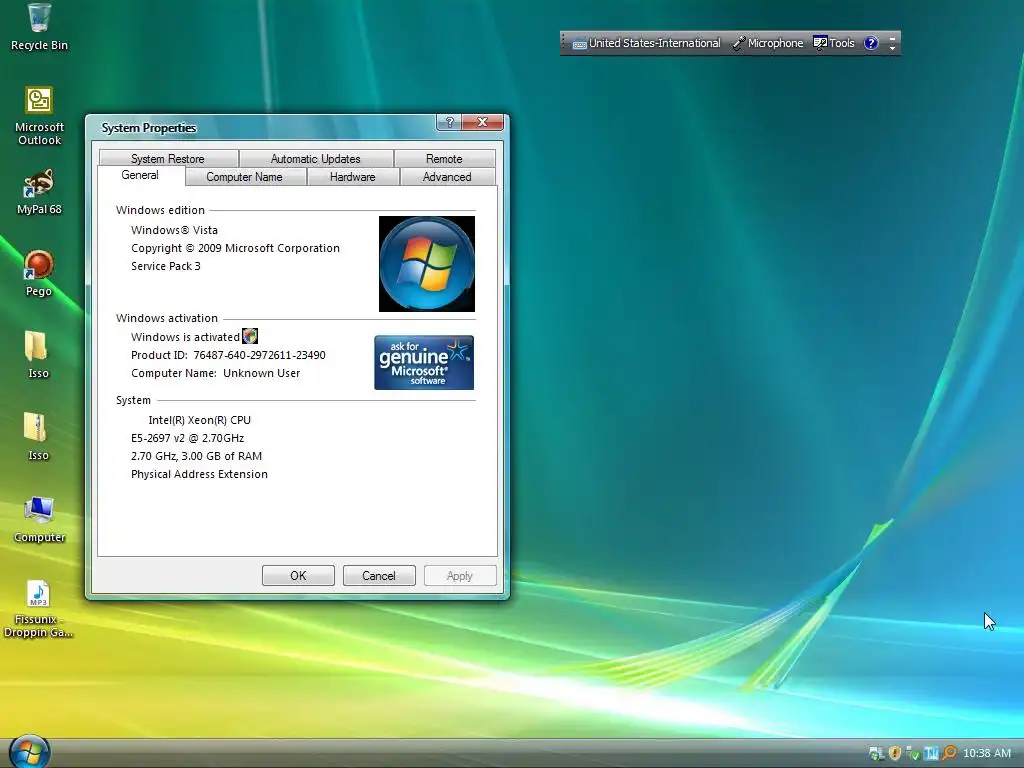The image size is (1024, 768).
Task: Click the activation icon beside Windows is activated
Action: pyautogui.click(x=250, y=336)
